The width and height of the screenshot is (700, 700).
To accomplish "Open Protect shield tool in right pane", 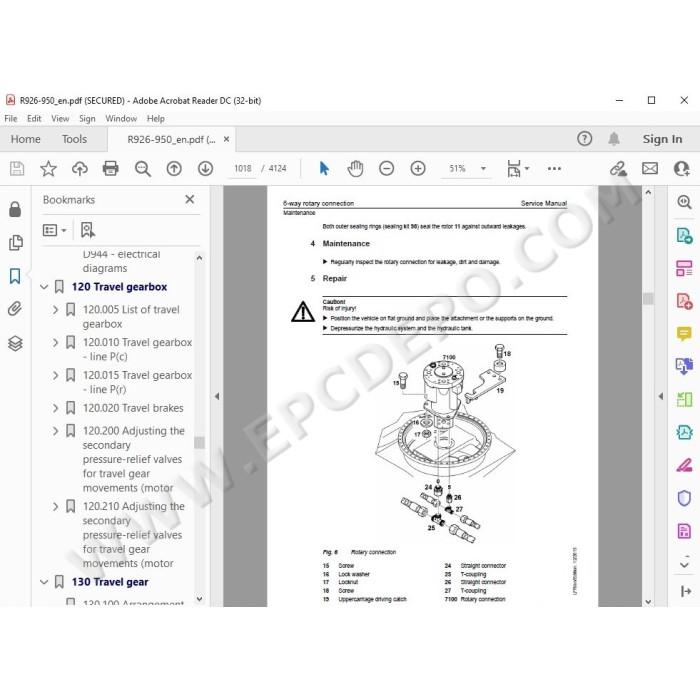I will click(684, 498).
